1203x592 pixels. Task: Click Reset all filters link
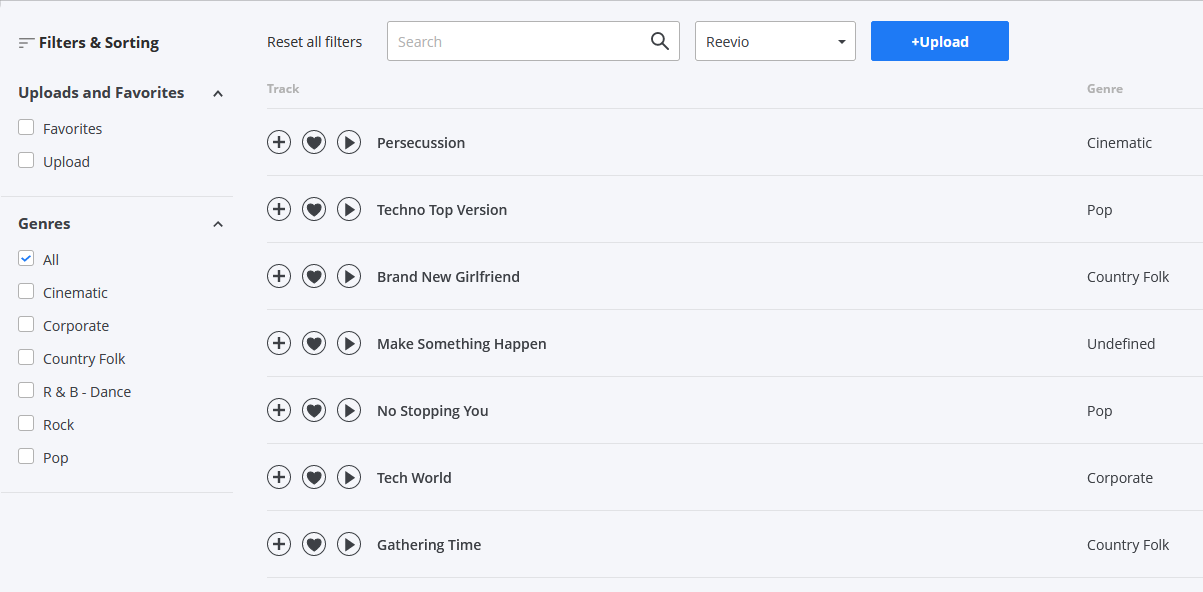(314, 42)
